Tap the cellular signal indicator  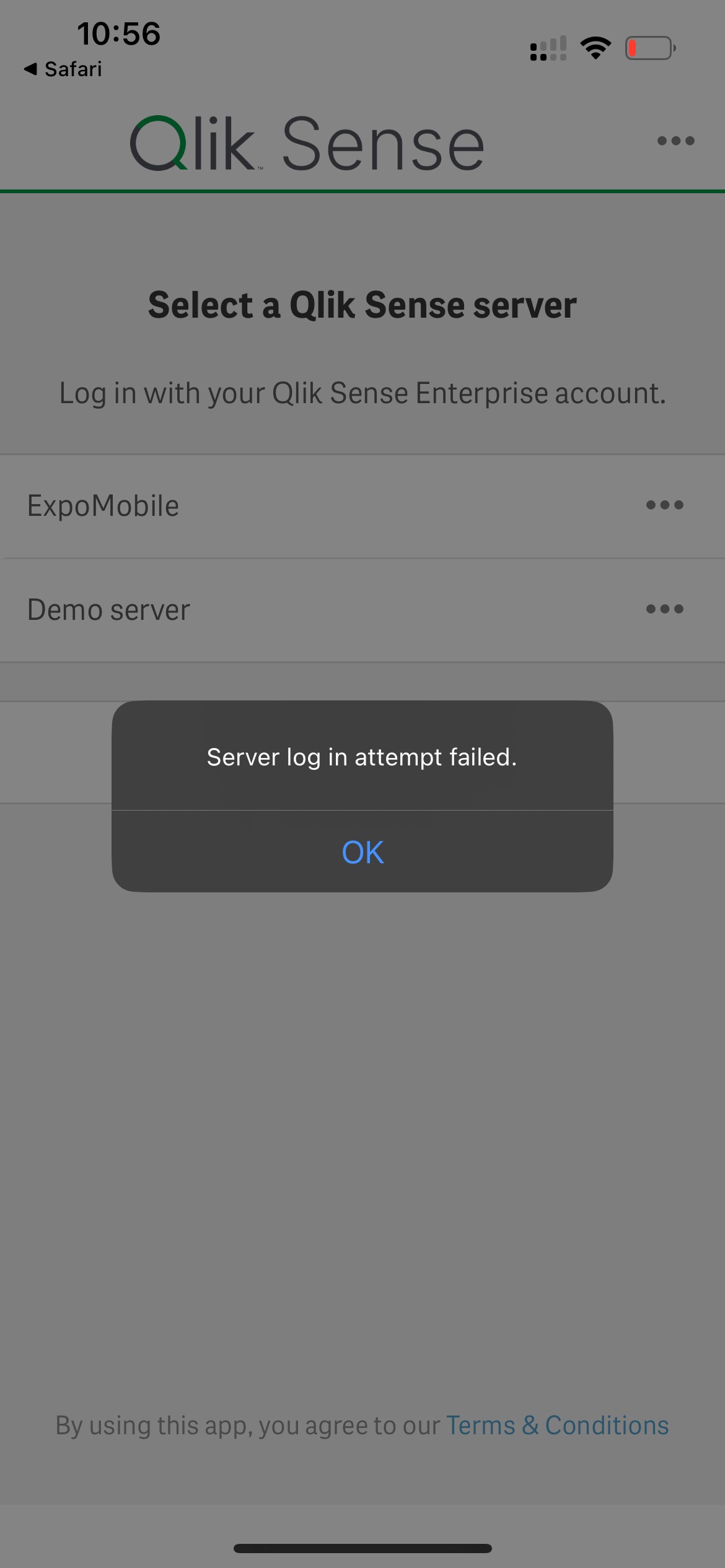click(548, 48)
